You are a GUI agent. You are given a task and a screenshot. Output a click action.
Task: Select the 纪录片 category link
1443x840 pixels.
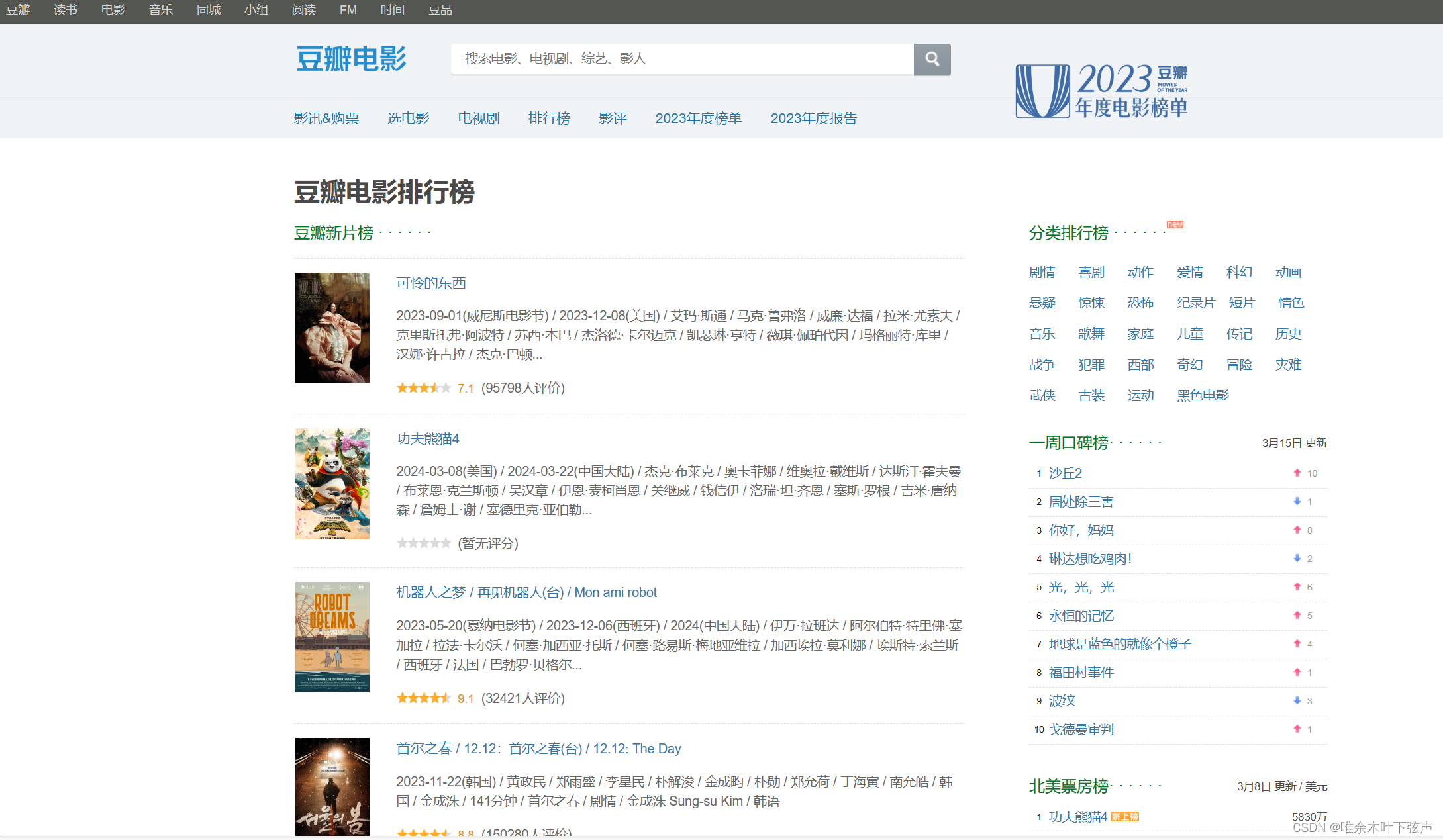(x=1195, y=303)
